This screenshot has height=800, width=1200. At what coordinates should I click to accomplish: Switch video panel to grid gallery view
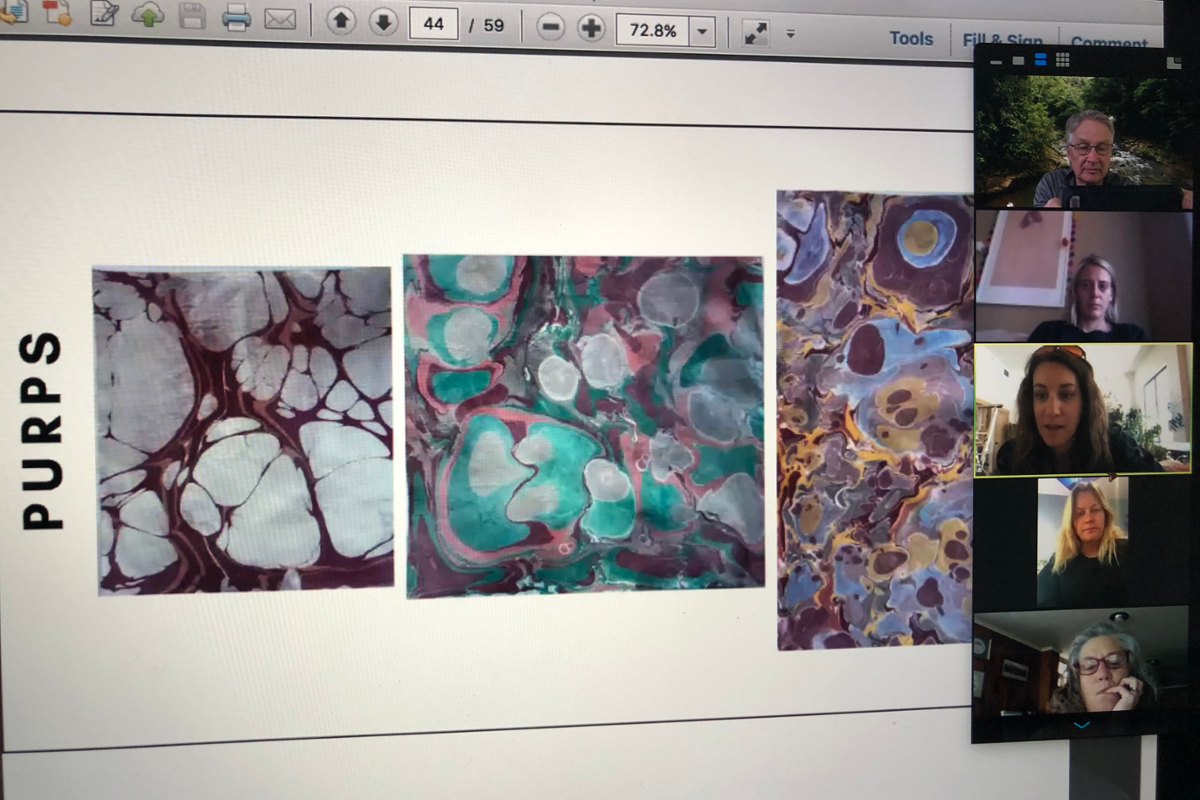click(x=1062, y=60)
